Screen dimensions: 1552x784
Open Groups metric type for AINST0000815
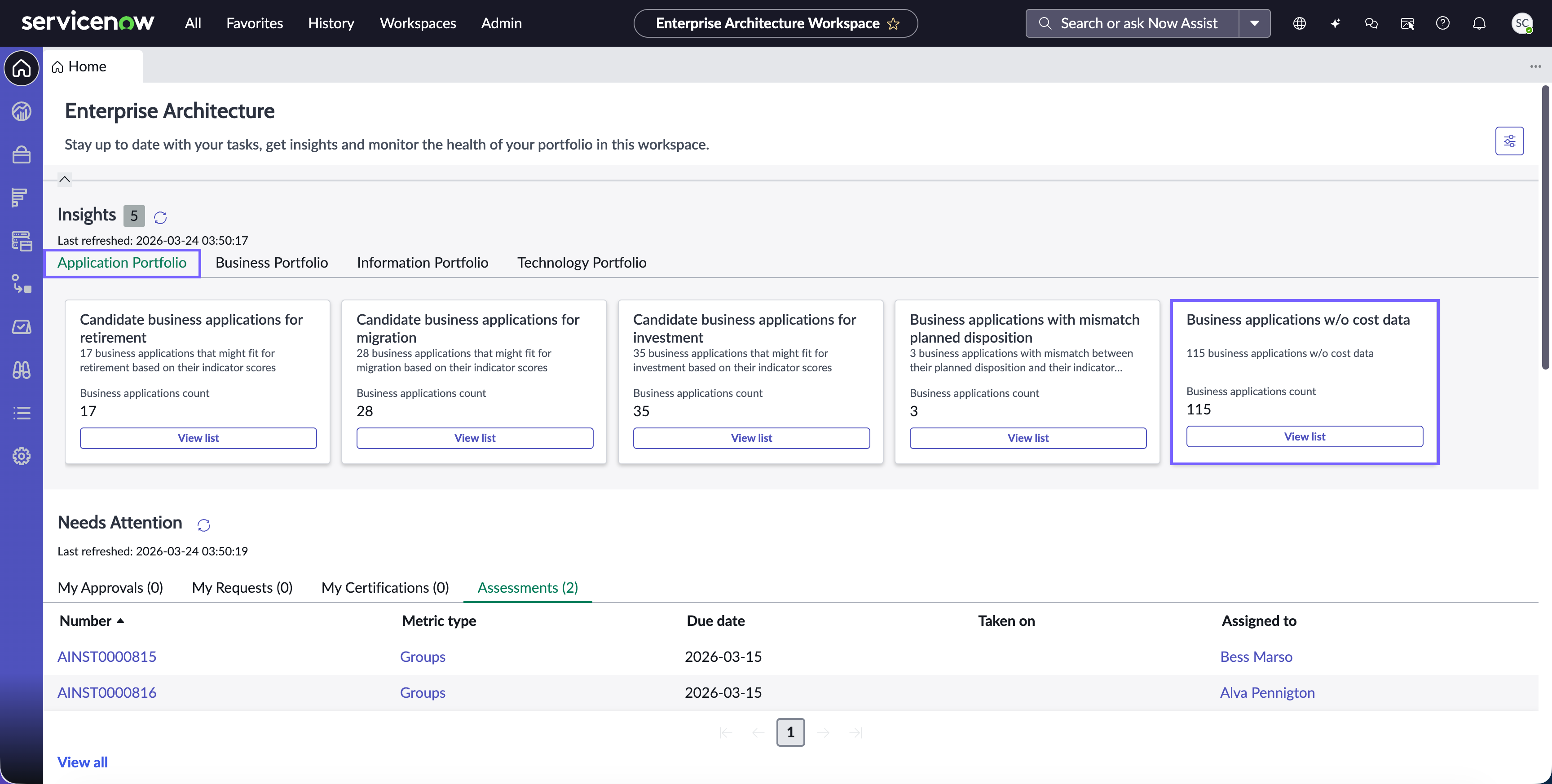[x=422, y=657]
